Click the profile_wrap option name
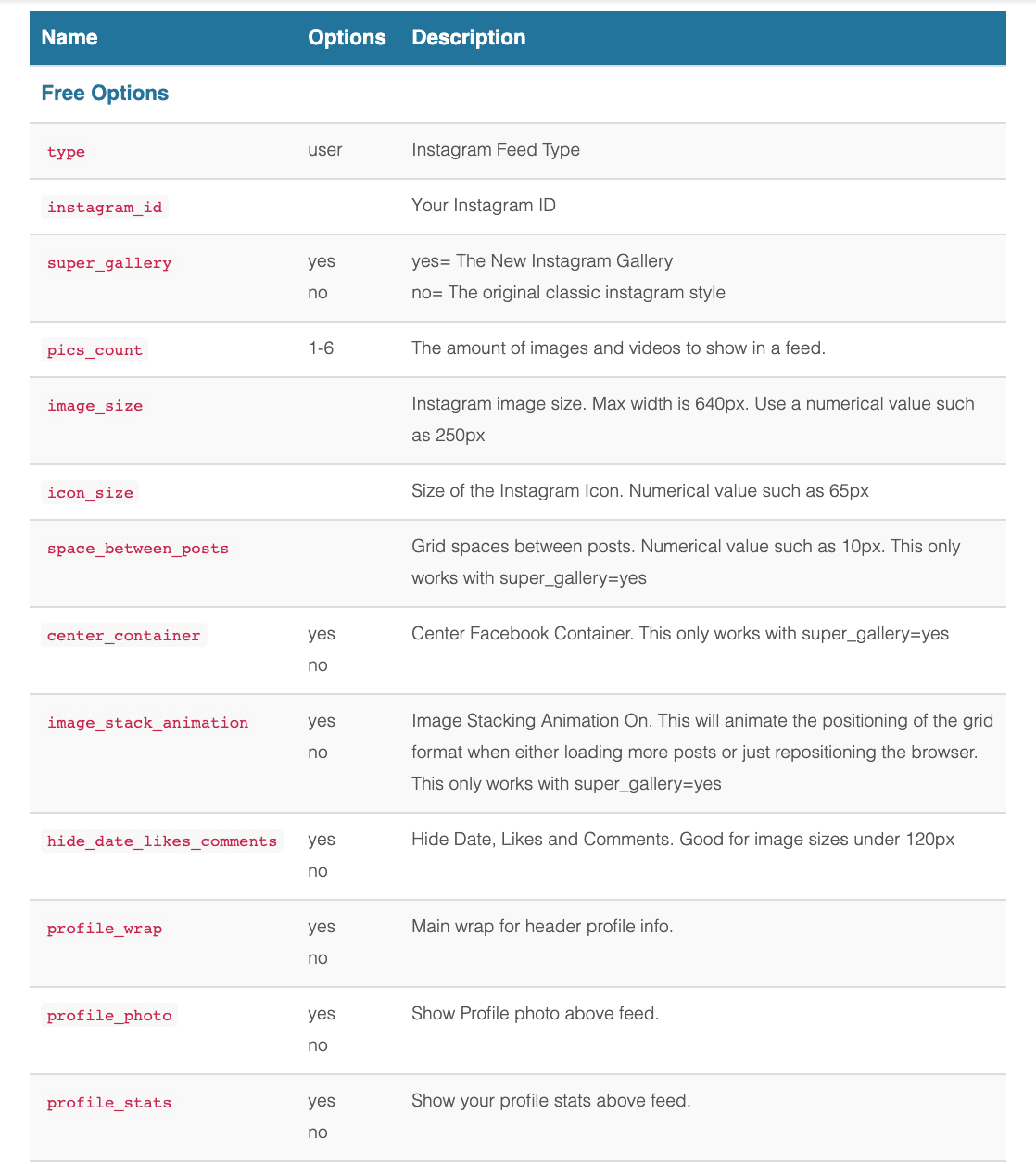 pos(105,929)
